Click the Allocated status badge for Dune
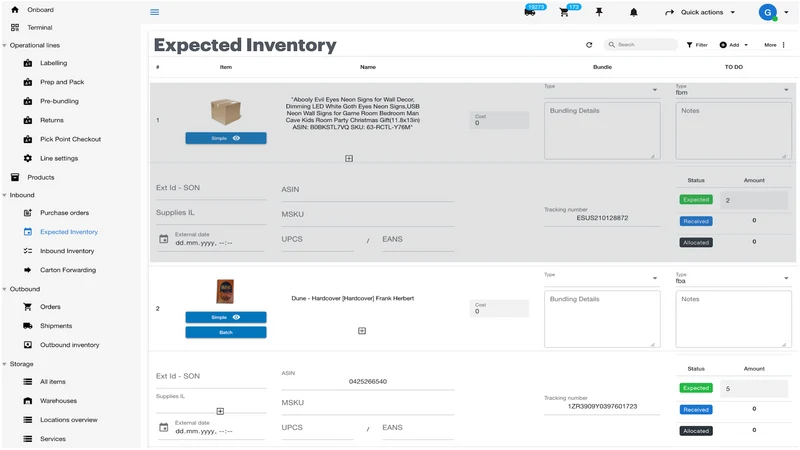This screenshot has width=800, height=450. pyautogui.click(x=696, y=431)
